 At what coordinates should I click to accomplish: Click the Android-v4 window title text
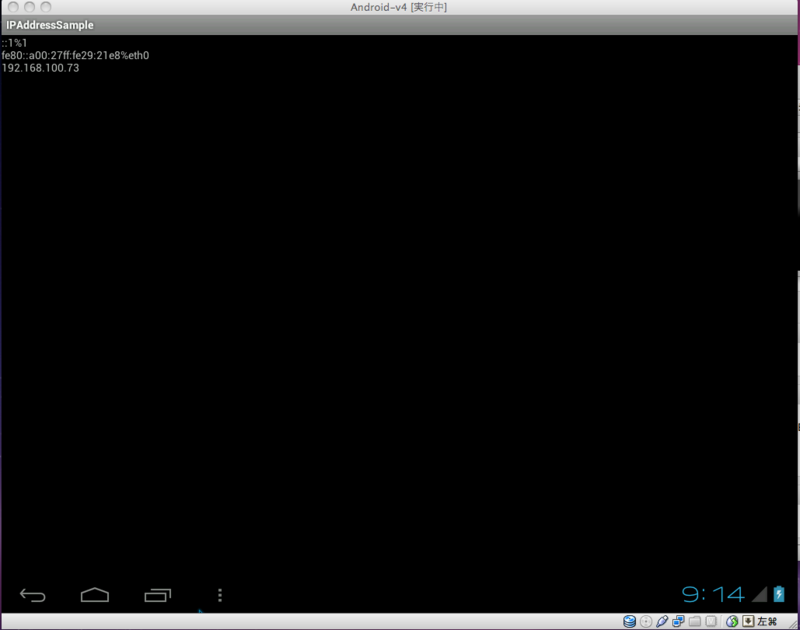click(x=398, y=7)
